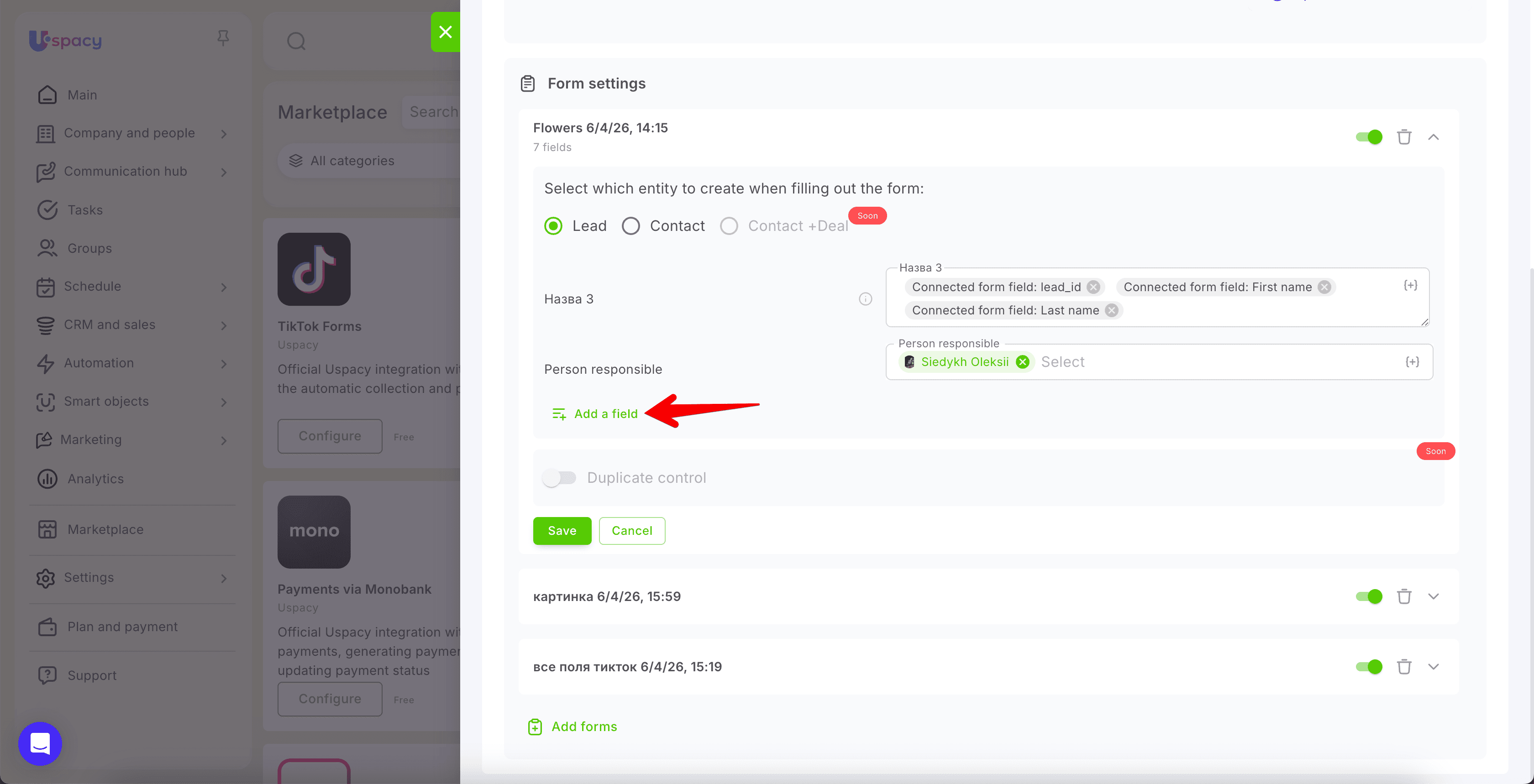Expand Schedule submenu arrow

tap(224, 287)
